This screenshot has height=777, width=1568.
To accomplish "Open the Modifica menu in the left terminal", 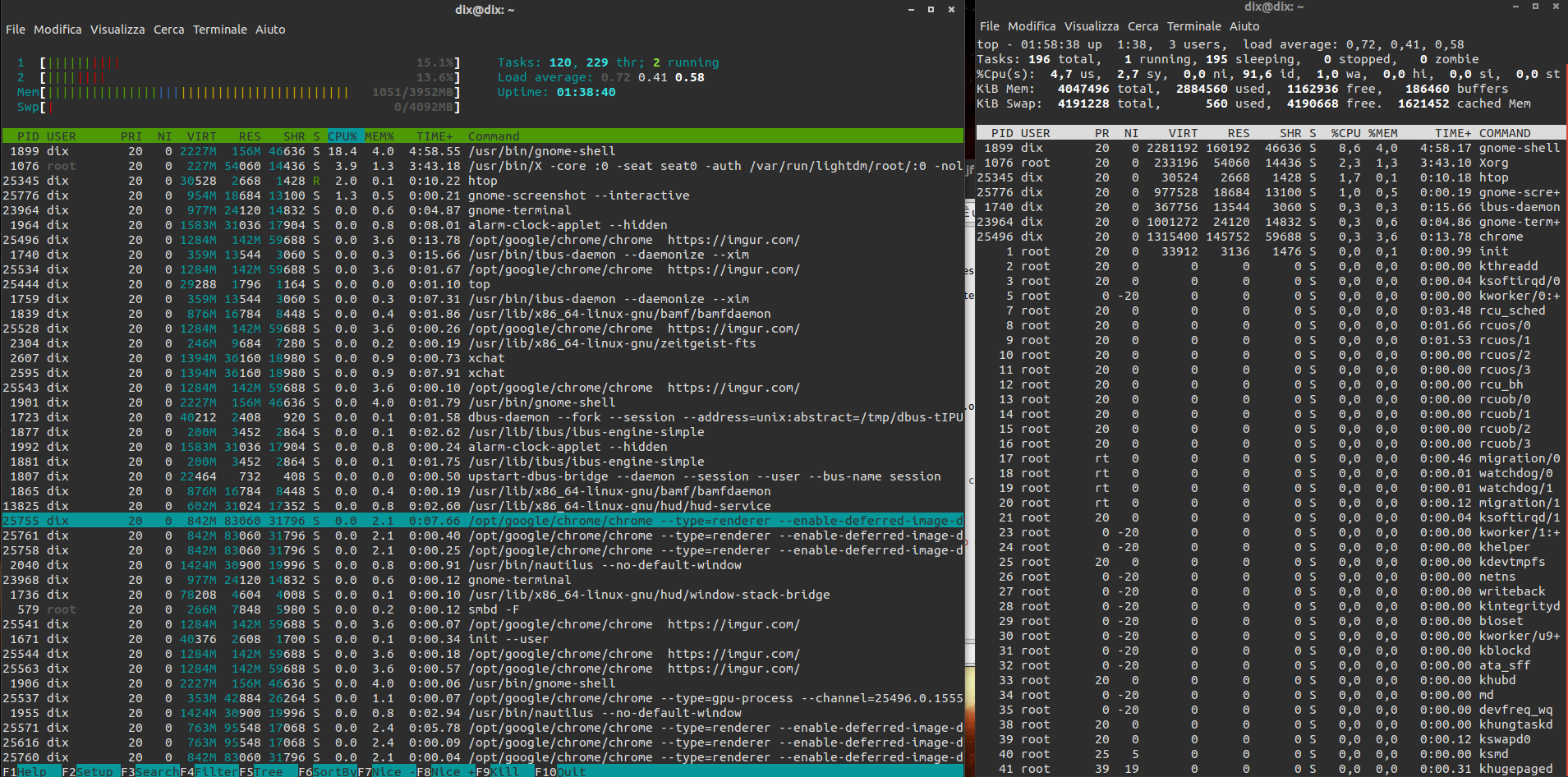I will pos(57,30).
